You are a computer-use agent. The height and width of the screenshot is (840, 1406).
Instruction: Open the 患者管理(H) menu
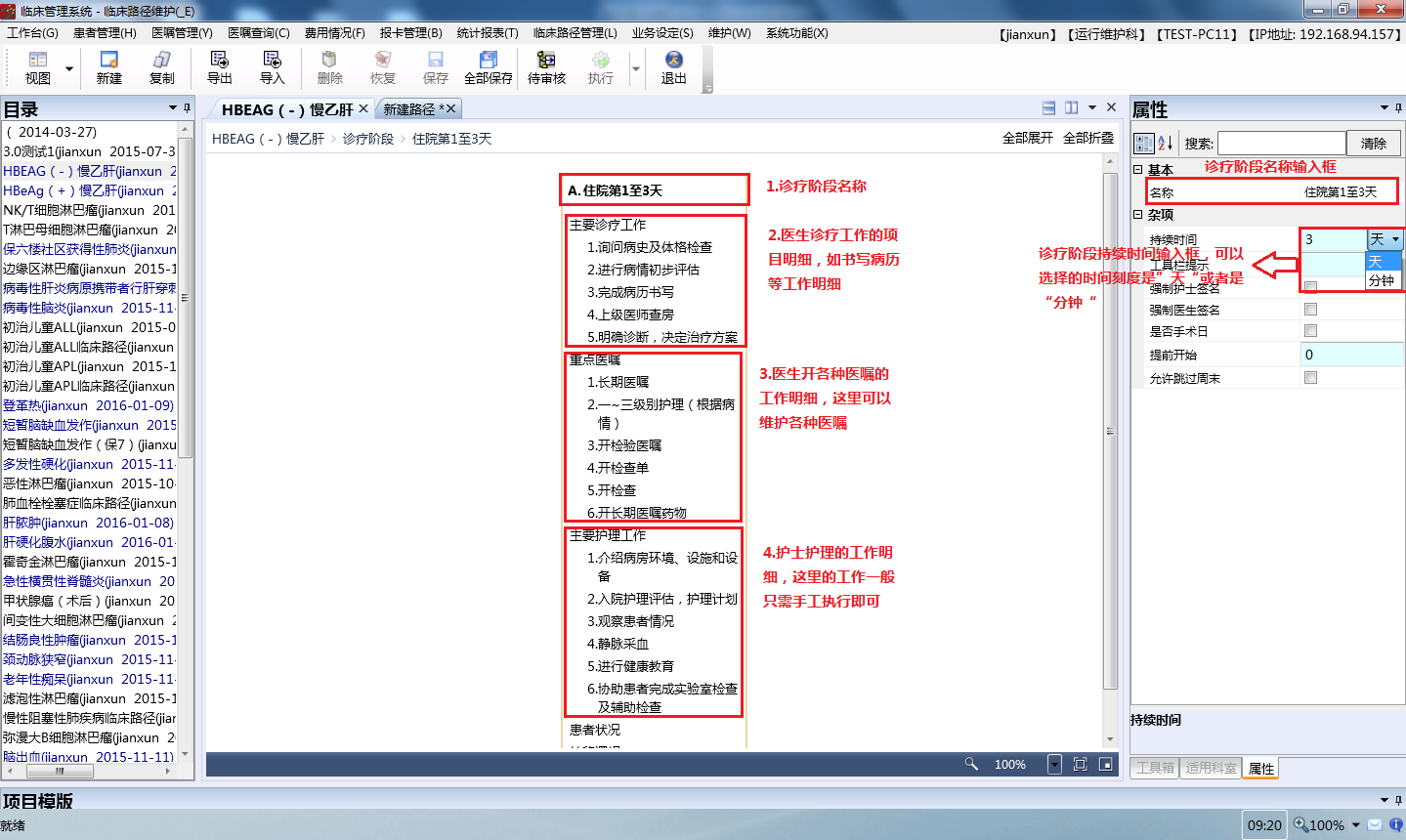click(105, 33)
